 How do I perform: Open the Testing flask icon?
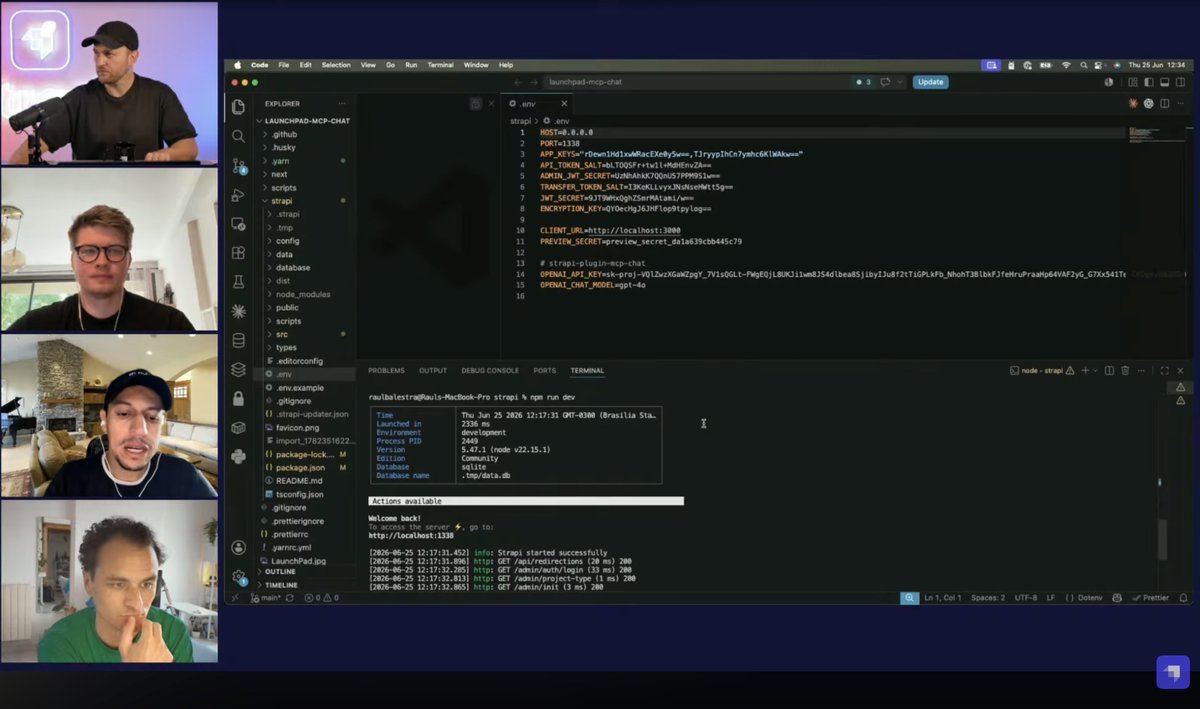[x=238, y=282]
